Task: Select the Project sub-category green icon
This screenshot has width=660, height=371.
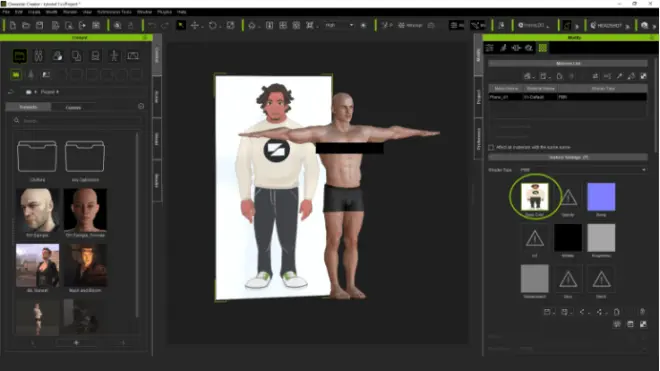Action: coord(16,75)
